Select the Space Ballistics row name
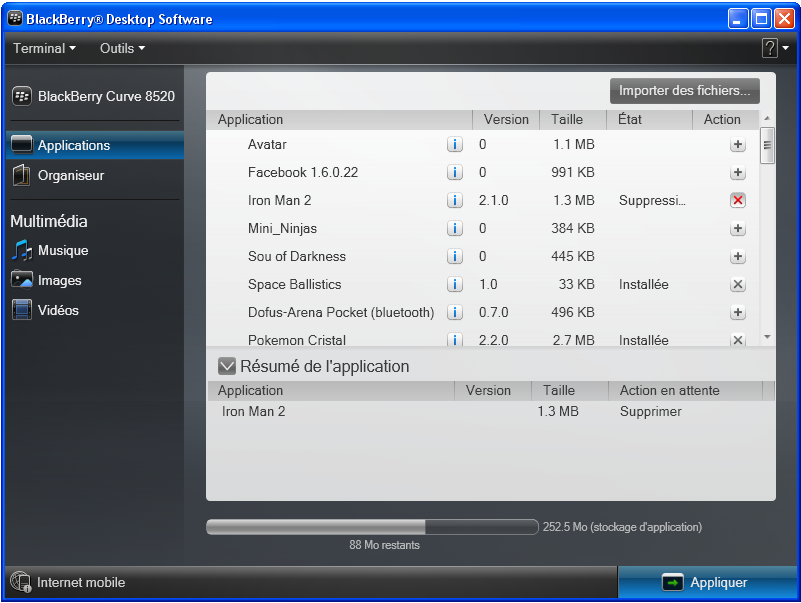801x603 pixels. (294, 284)
